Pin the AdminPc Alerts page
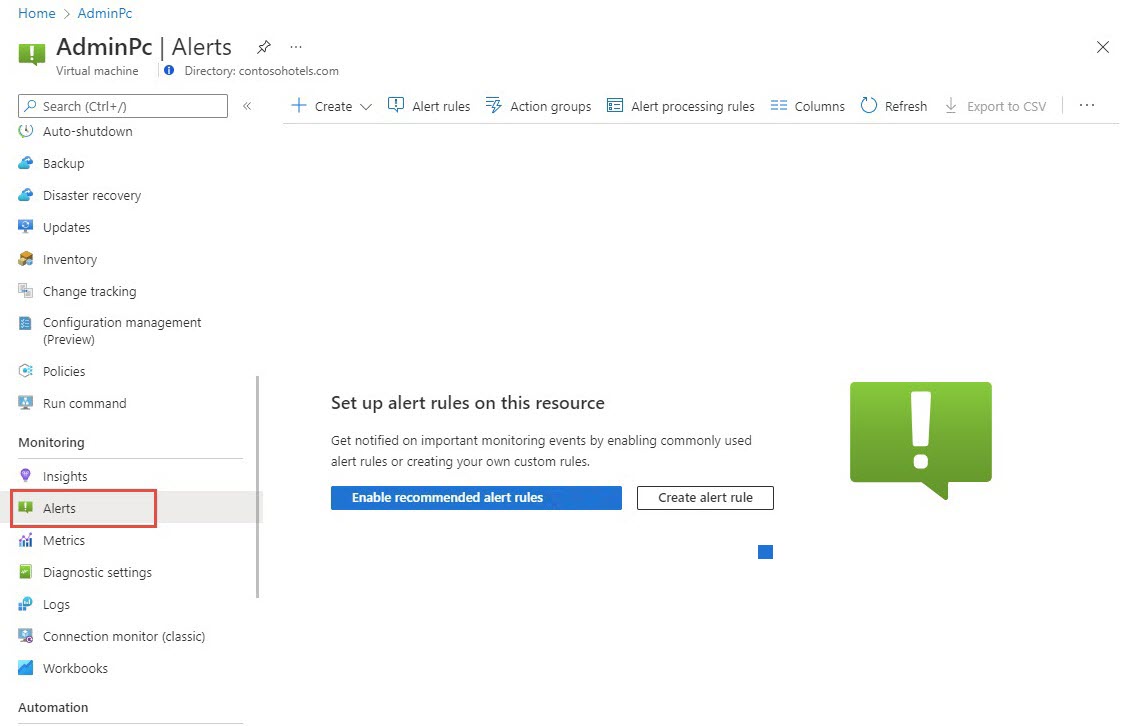The height and width of the screenshot is (726, 1125). (x=264, y=47)
